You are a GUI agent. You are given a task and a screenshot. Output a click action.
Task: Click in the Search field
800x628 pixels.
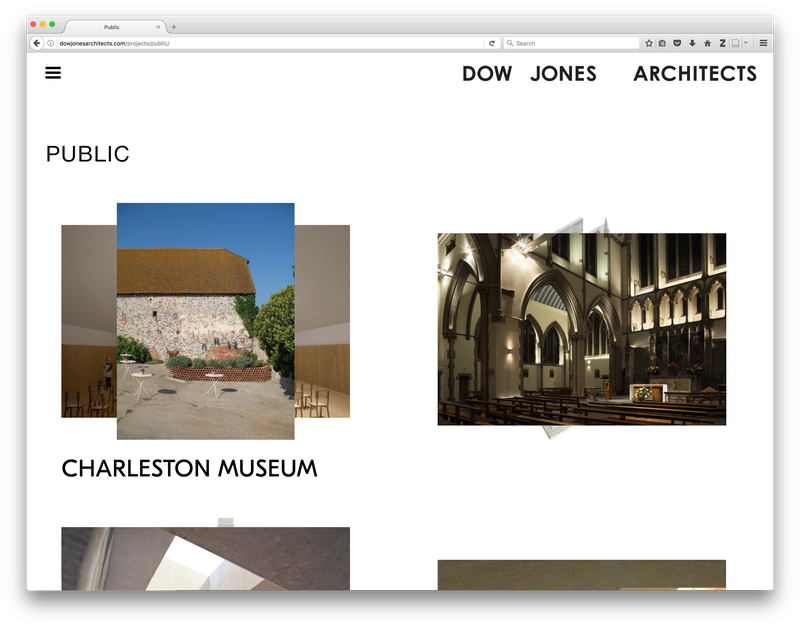[571, 43]
